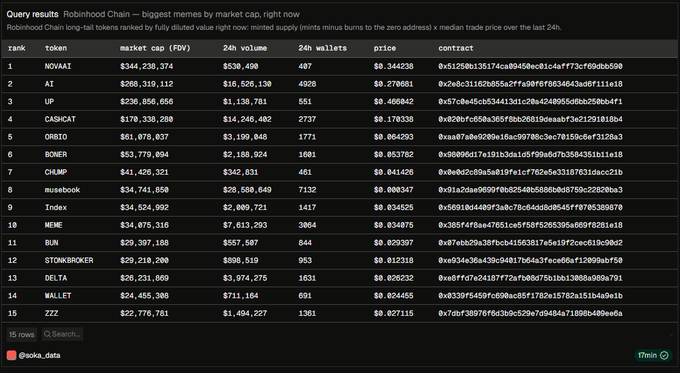Viewport: 680px width, 373px height.
Task: Click the 4928 wallets cell
Action: [x=307, y=84]
